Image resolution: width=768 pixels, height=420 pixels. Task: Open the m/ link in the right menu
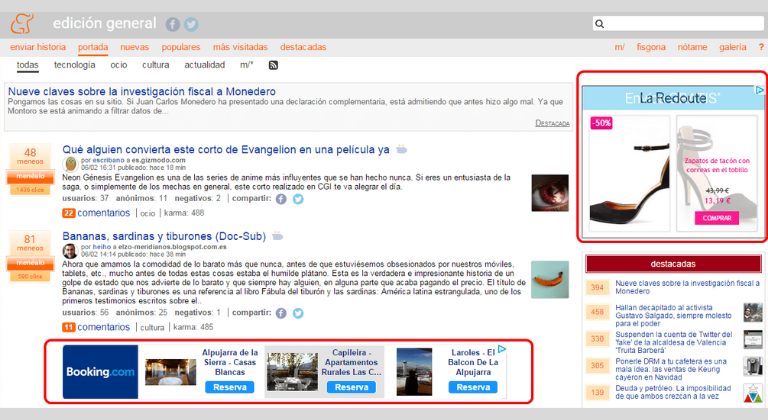(620, 47)
